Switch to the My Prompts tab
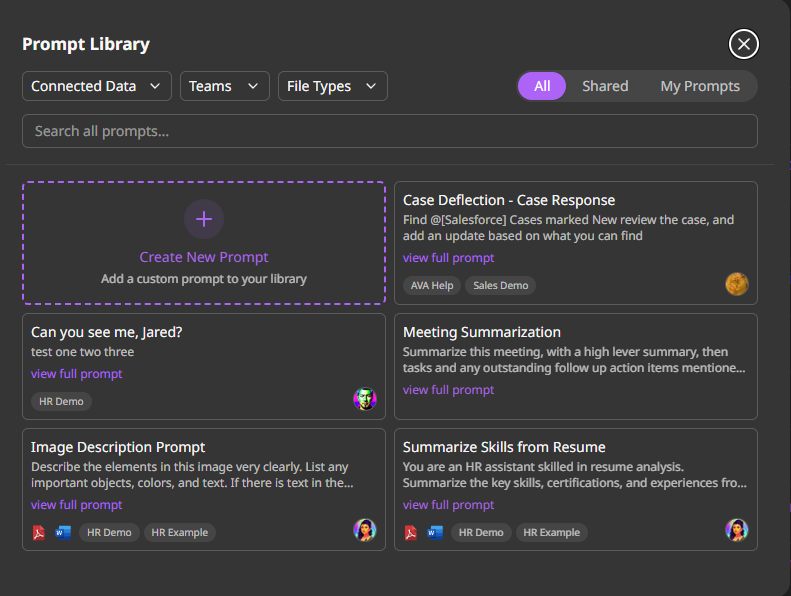 [x=700, y=86]
